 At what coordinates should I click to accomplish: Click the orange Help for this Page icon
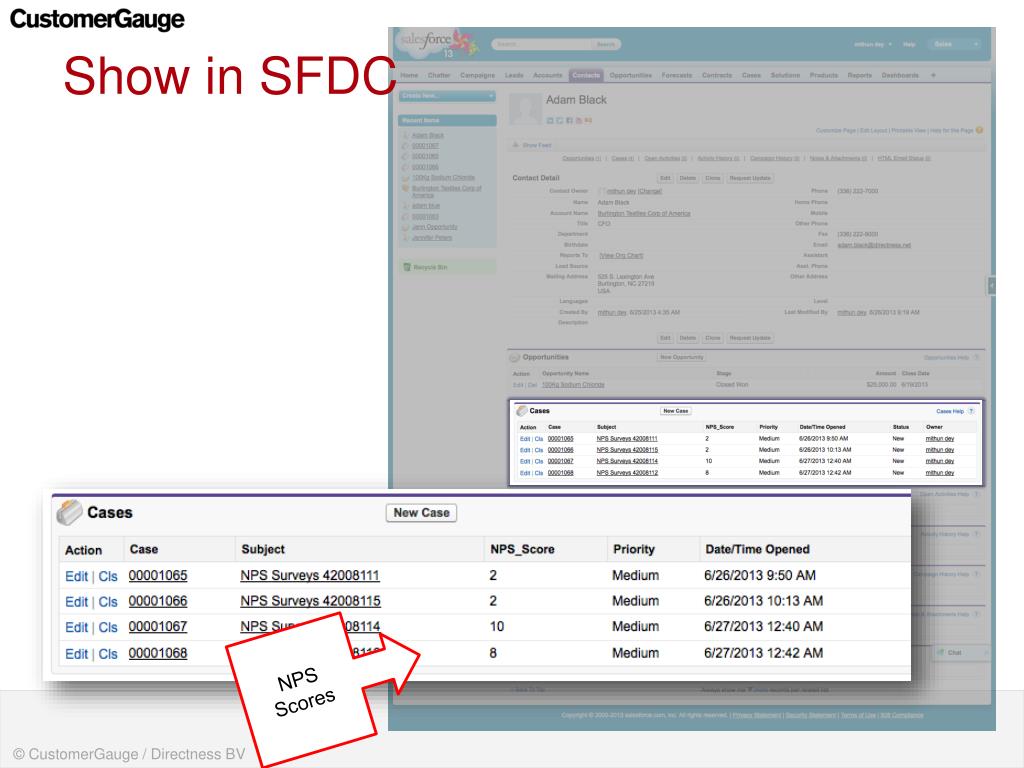[x=979, y=130]
